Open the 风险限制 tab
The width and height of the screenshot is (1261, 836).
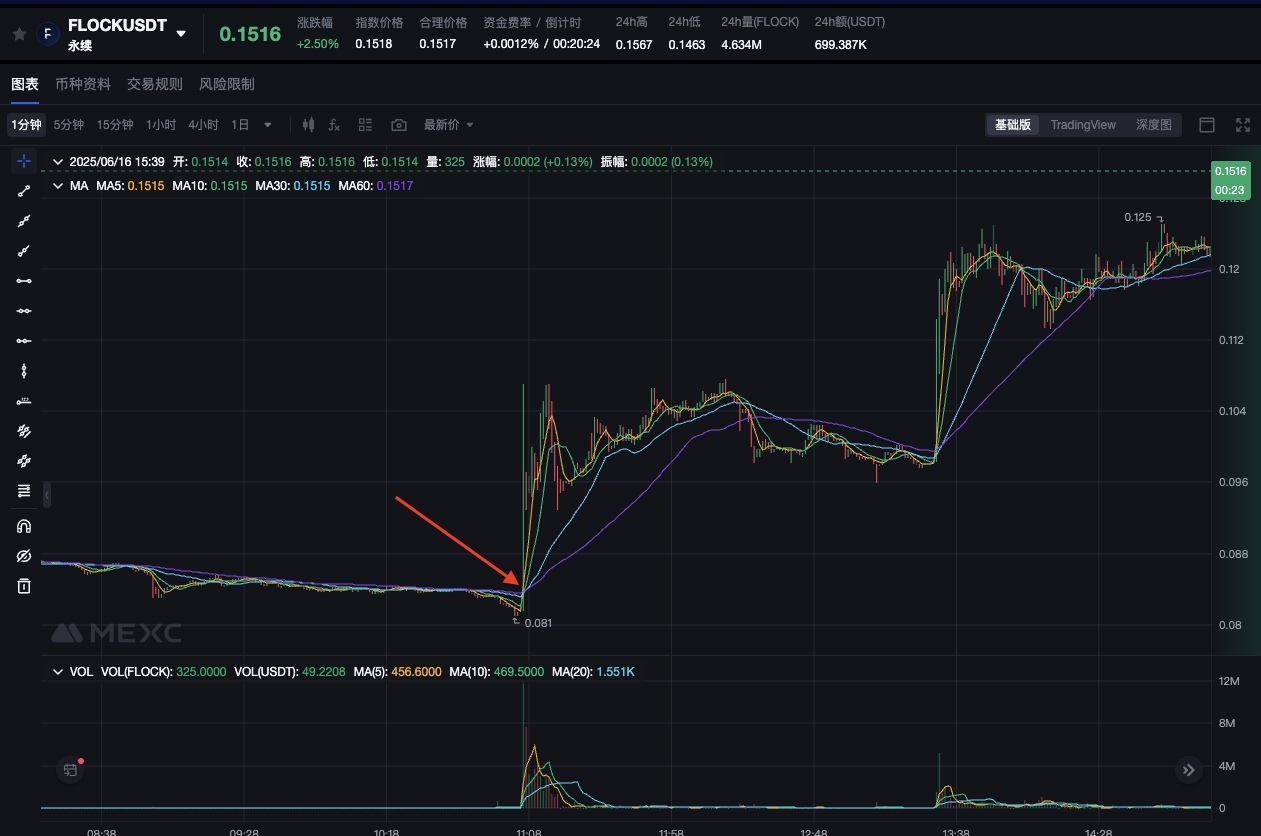pos(227,84)
